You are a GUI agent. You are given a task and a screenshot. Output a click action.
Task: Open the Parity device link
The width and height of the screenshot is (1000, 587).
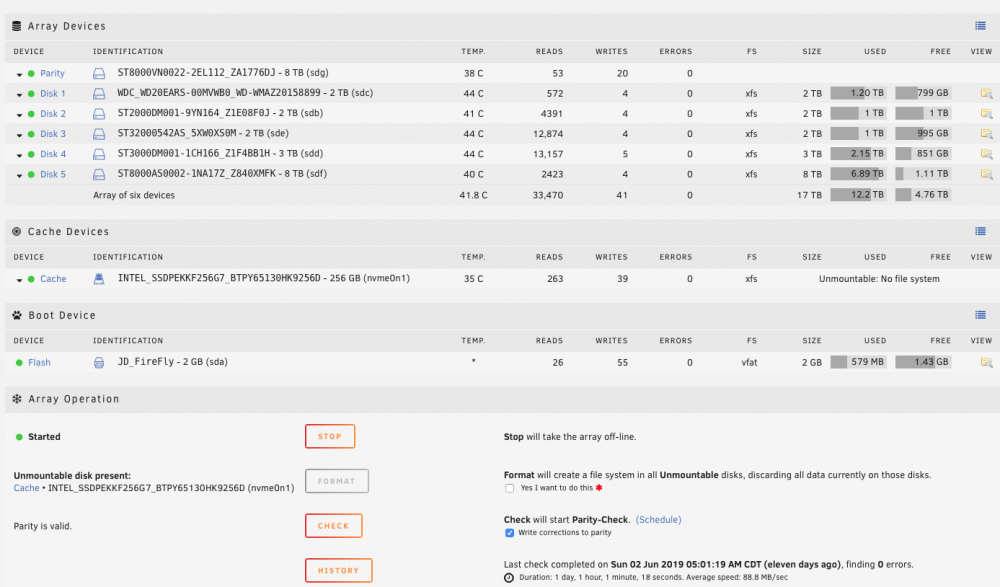pos(52,73)
